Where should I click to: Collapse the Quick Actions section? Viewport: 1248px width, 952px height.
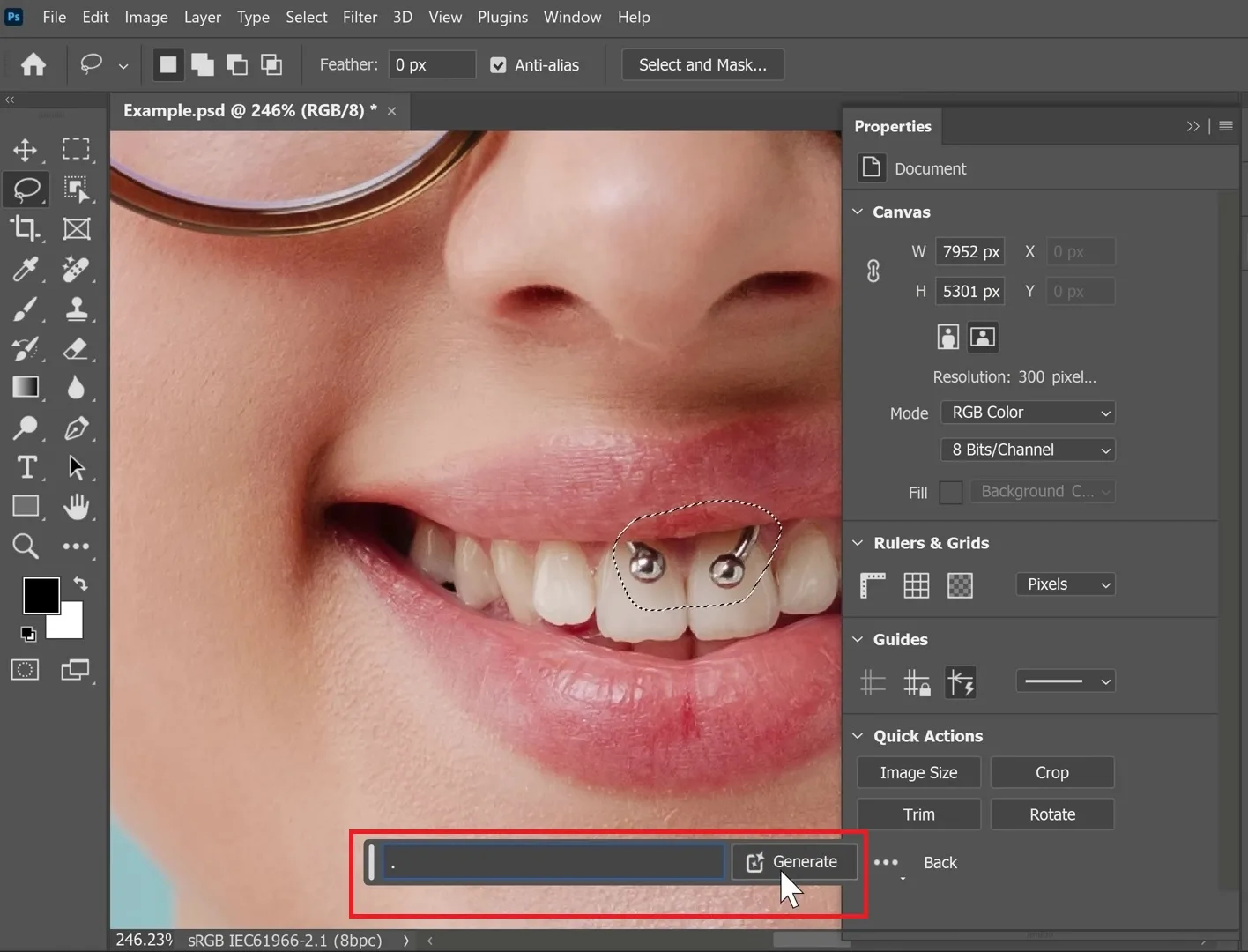[858, 736]
